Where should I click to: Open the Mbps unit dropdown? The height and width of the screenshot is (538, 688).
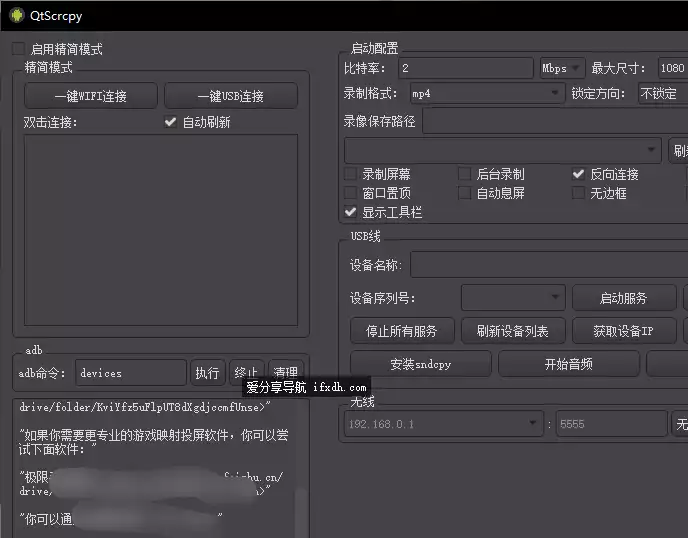click(x=562, y=68)
